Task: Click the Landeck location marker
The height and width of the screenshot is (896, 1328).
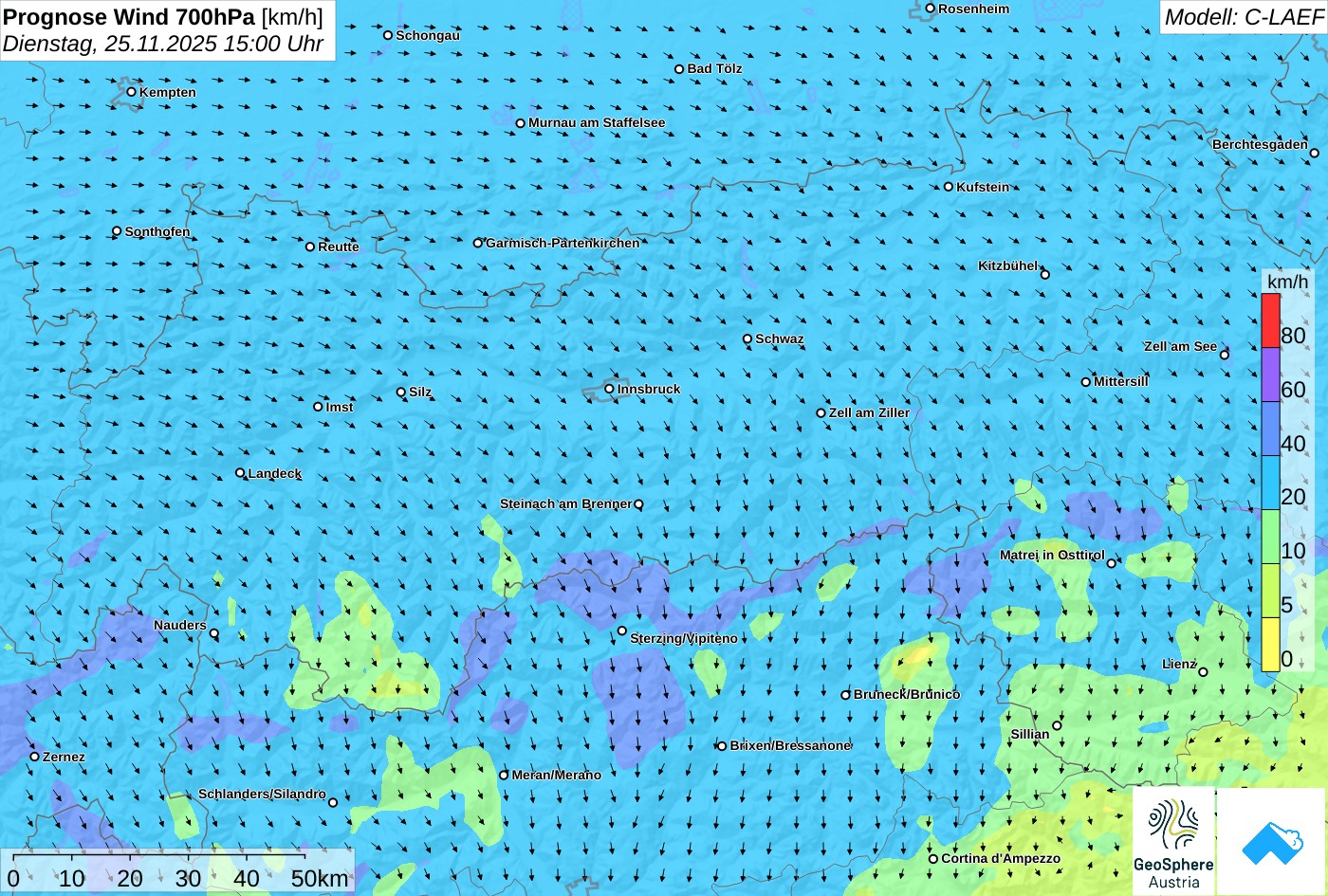Action: [x=240, y=473]
